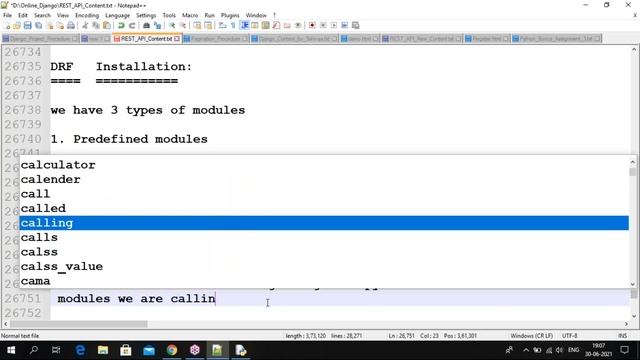This screenshot has height=360, width=640.
Task: Toggle the Monitoring eye icon
Action: pos(298,25)
